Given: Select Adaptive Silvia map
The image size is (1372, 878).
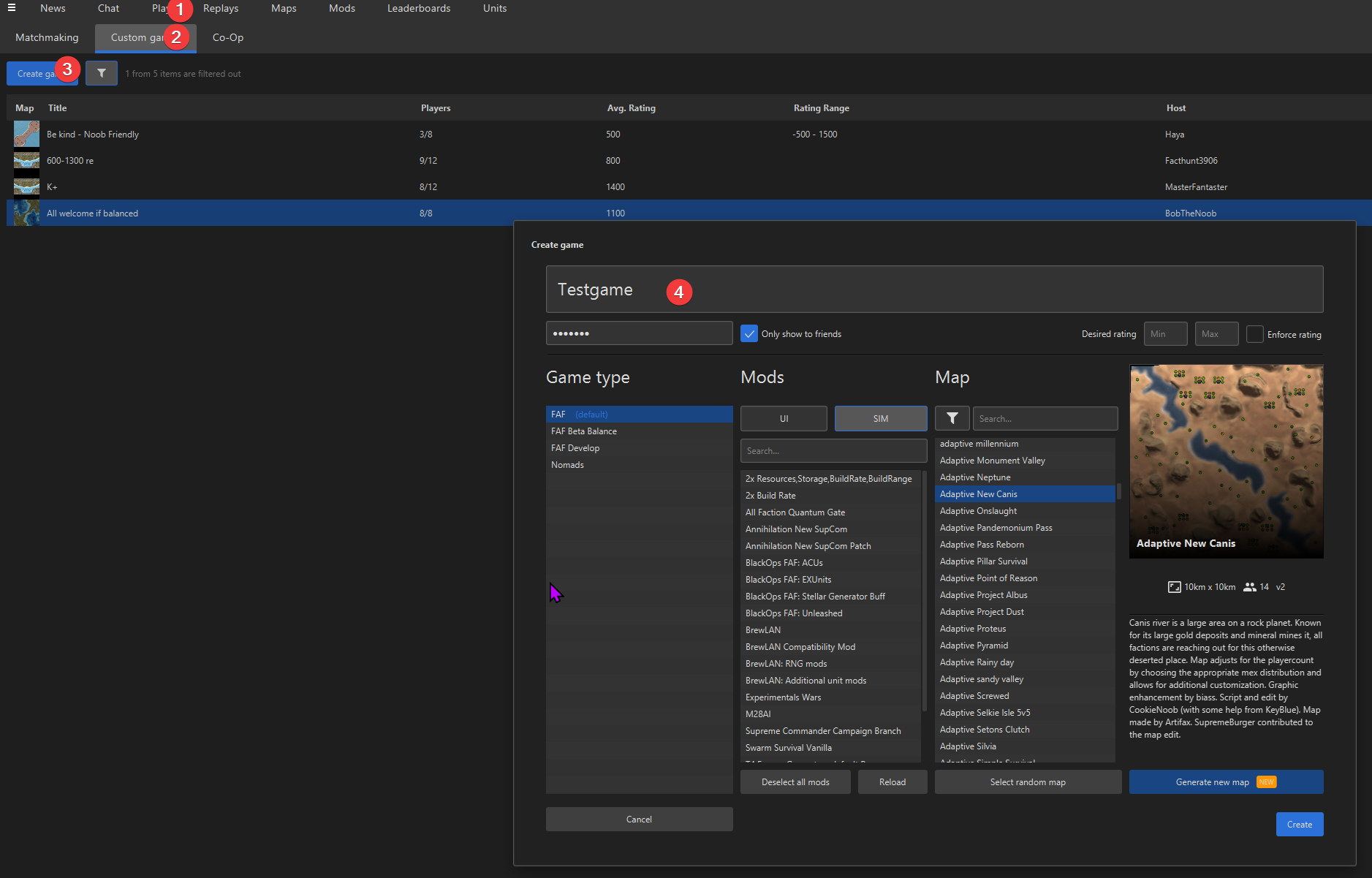Looking at the screenshot, I should (1025, 746).
